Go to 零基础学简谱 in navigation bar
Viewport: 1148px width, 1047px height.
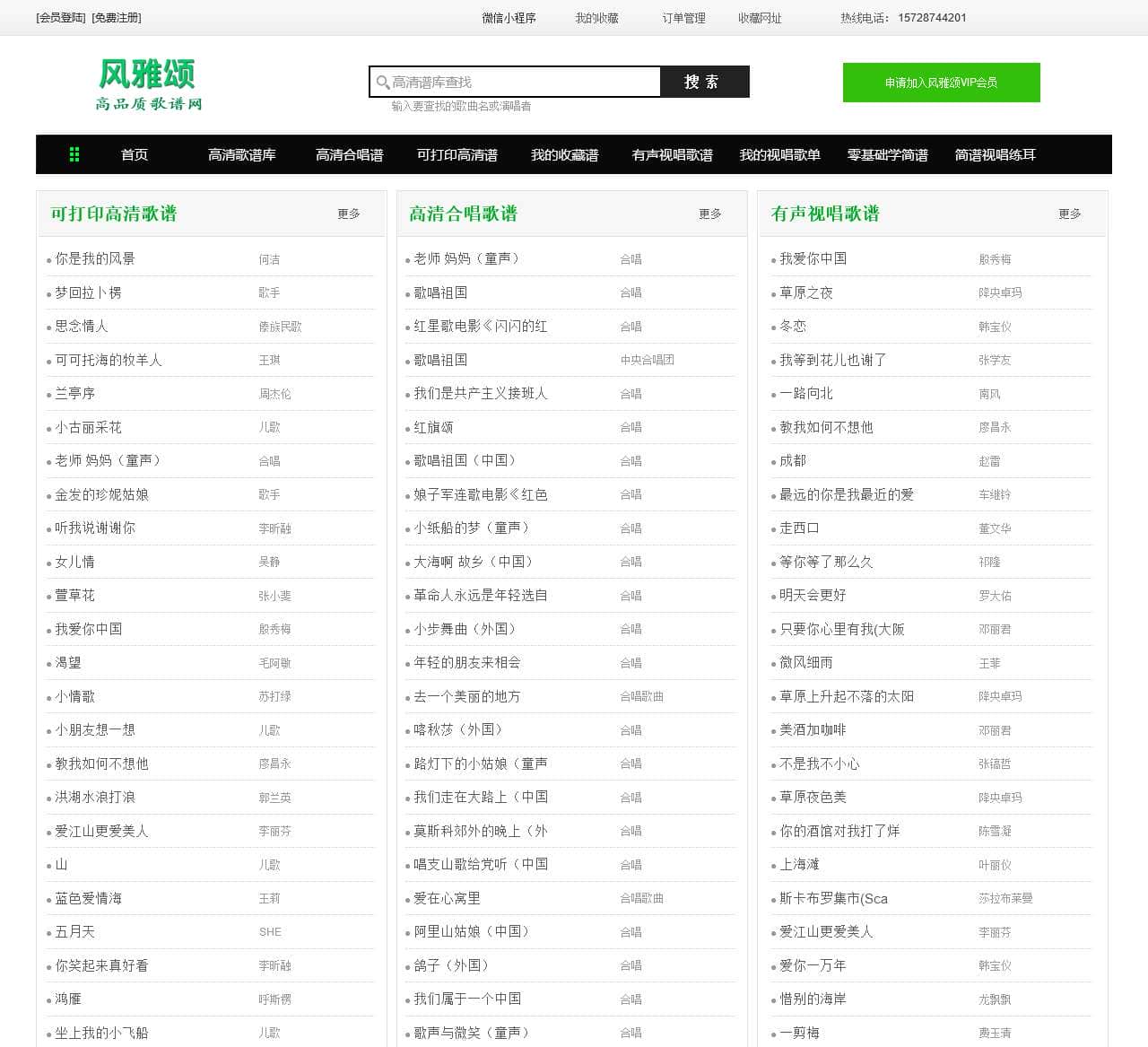(887, 154)
